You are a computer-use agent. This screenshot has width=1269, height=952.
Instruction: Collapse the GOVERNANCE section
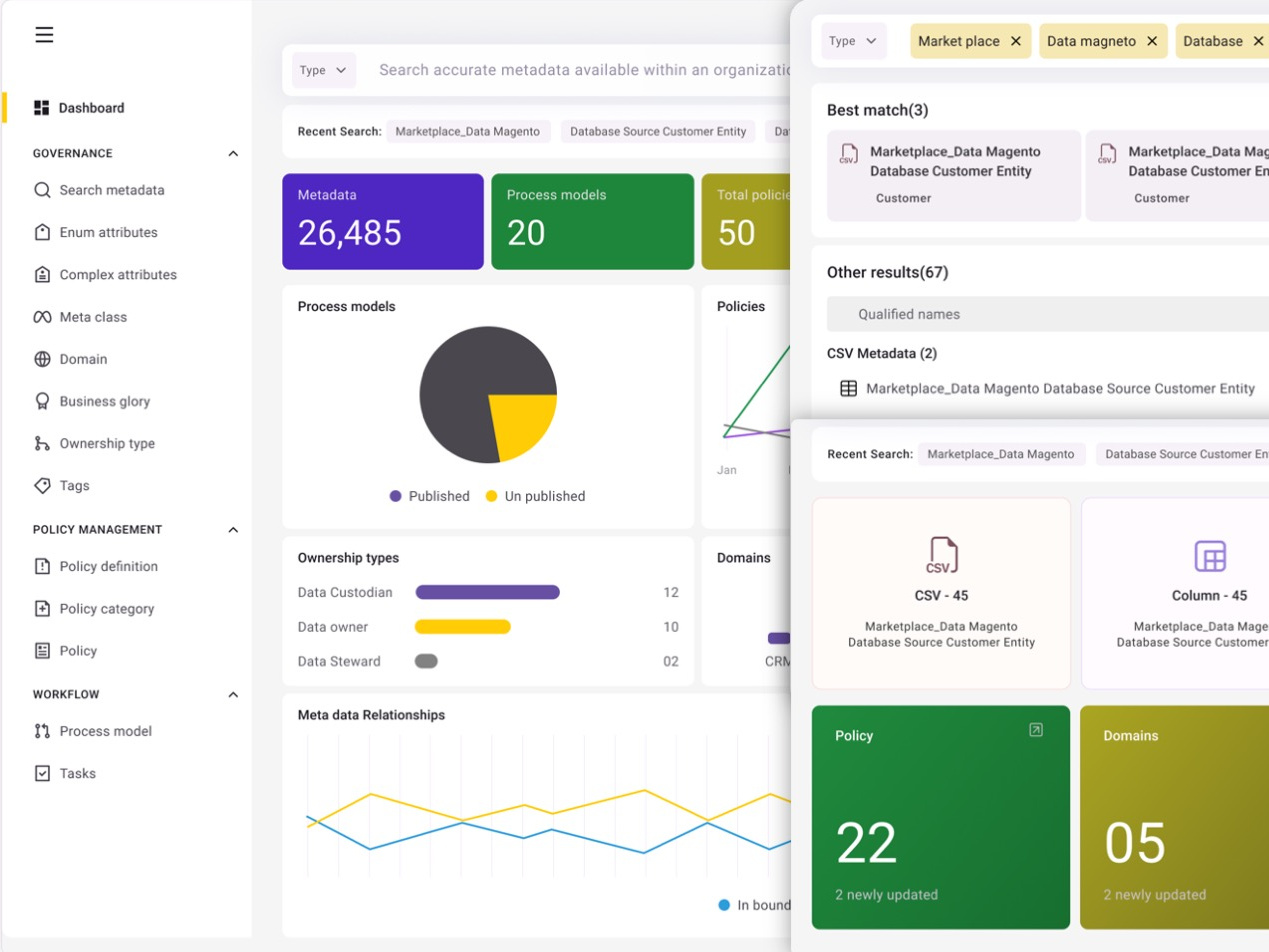pyautogui.click(x=232, y=153)
